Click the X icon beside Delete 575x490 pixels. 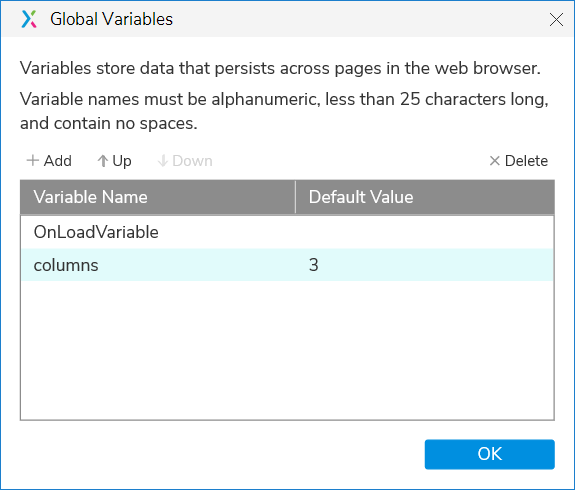click(x=494, y=161)
